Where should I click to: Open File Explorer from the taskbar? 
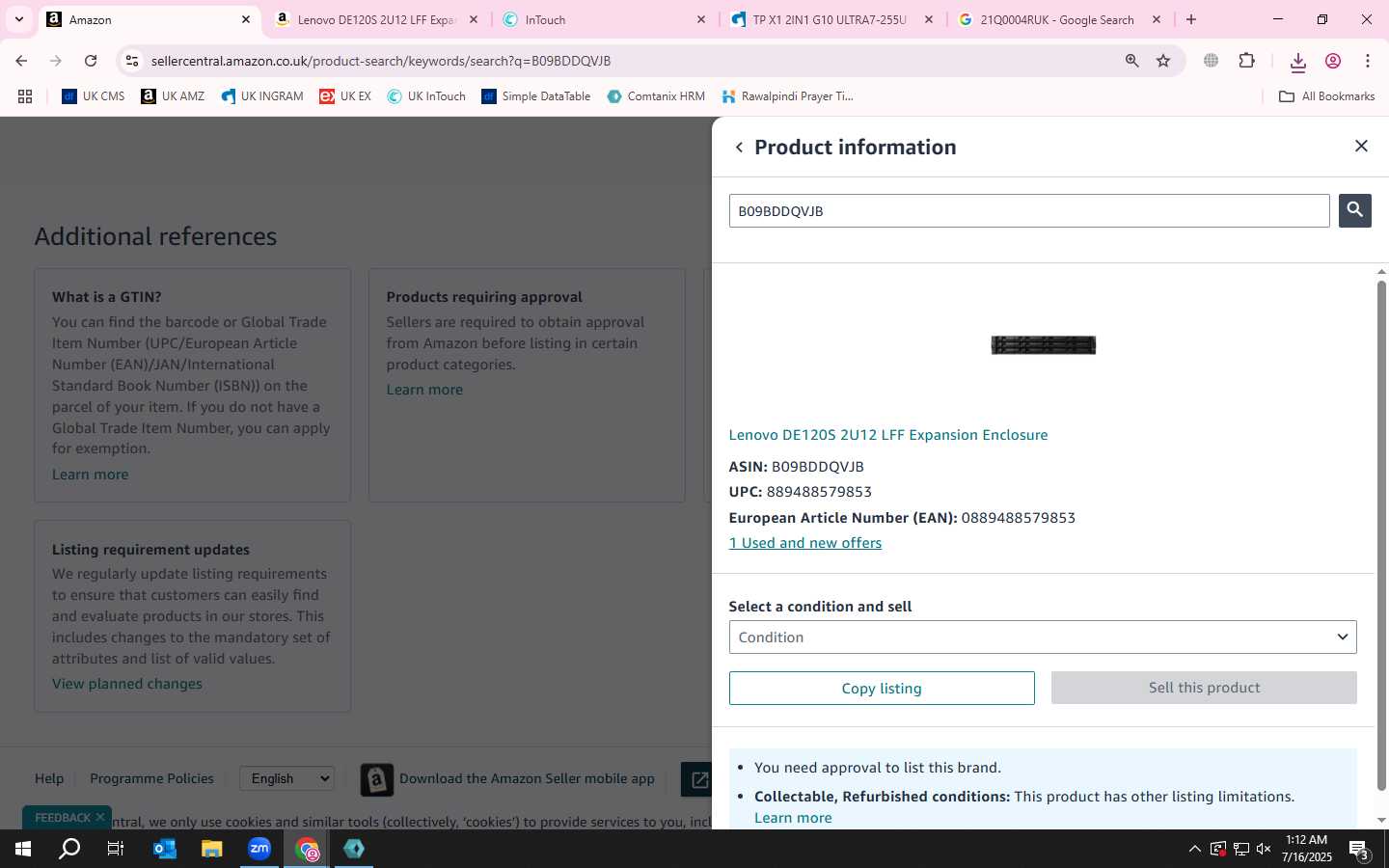click(x=211, y=849)
